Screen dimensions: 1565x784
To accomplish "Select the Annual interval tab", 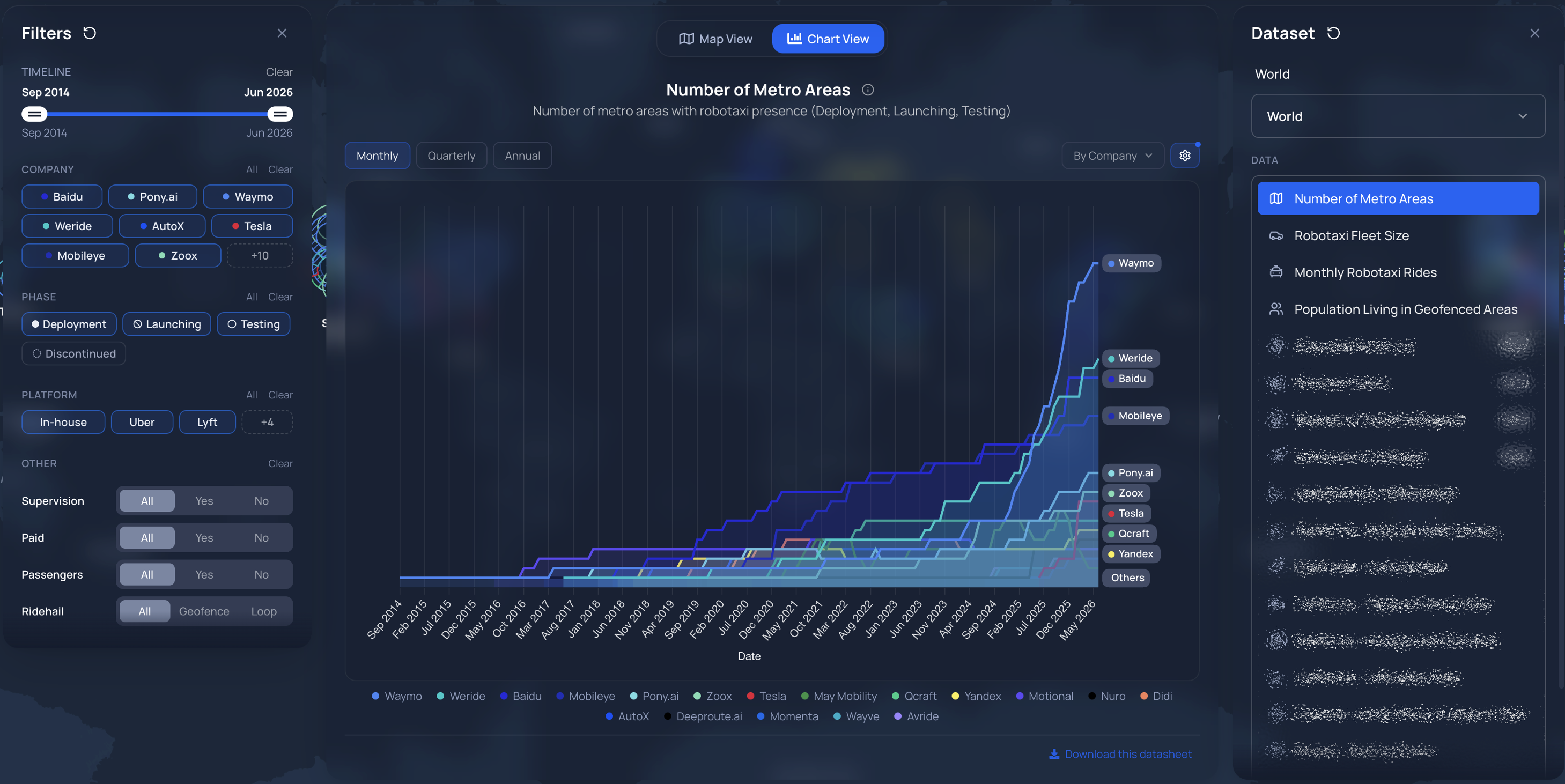I will point(522,156).
